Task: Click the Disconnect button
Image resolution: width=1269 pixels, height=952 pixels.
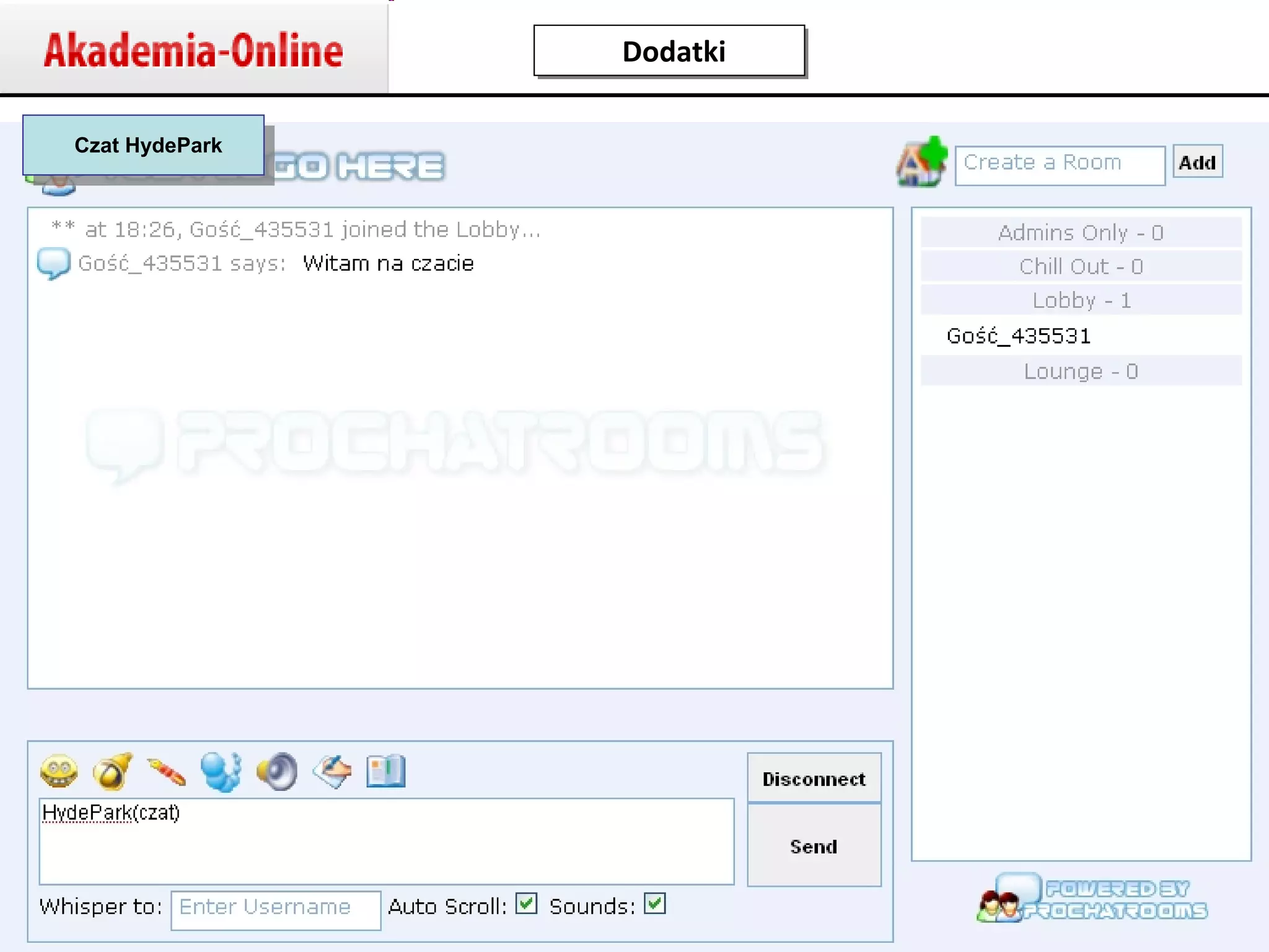Action: (x=814, y=779)
